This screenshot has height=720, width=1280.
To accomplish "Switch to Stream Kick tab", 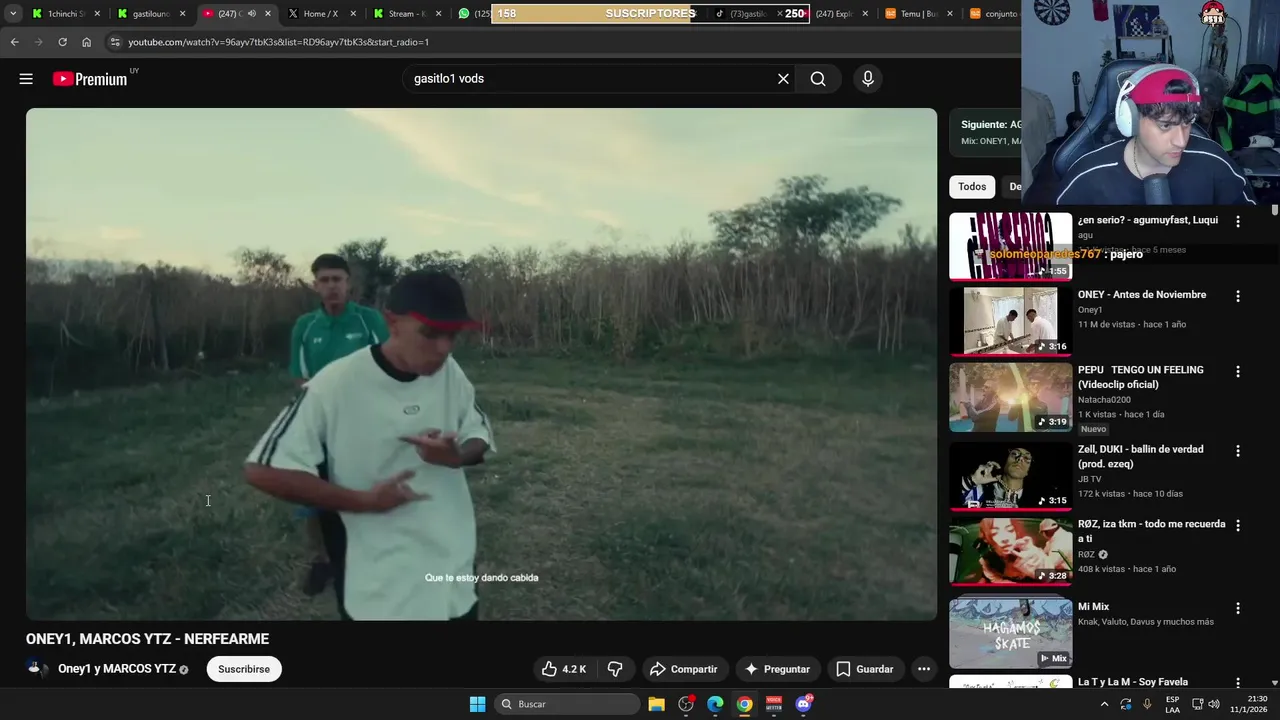I will [406, 14].
